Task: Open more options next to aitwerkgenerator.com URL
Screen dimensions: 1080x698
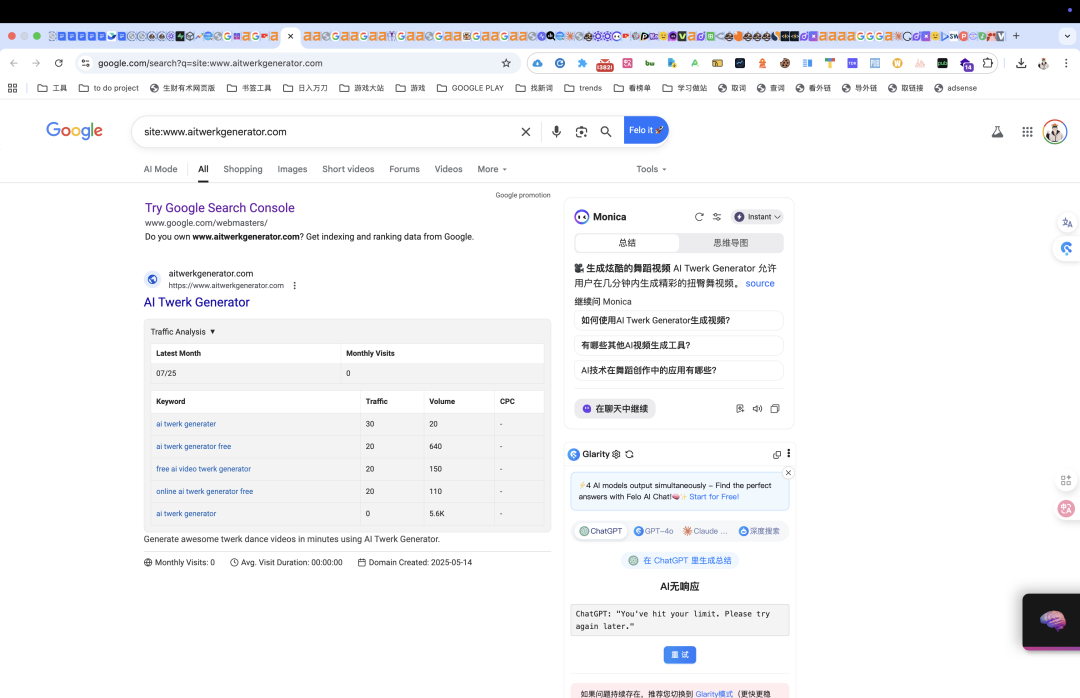Action: point(295,285)
